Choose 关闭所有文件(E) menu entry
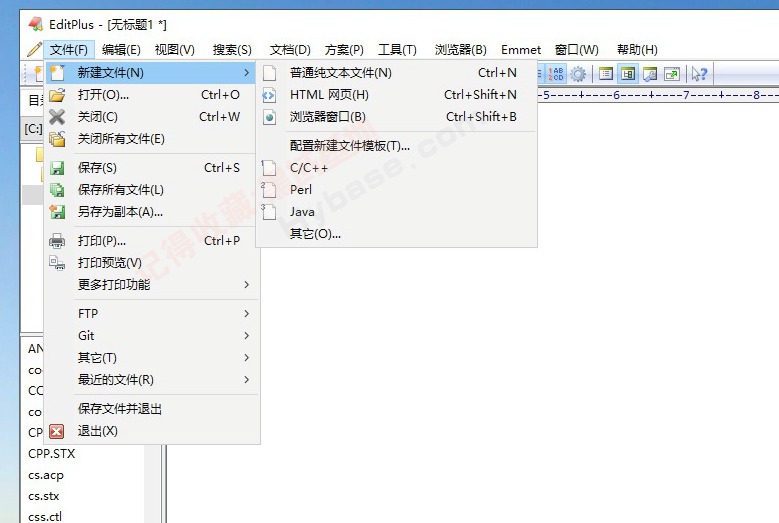This screenshot has width=779, height=523. click(x=151, y=139)
